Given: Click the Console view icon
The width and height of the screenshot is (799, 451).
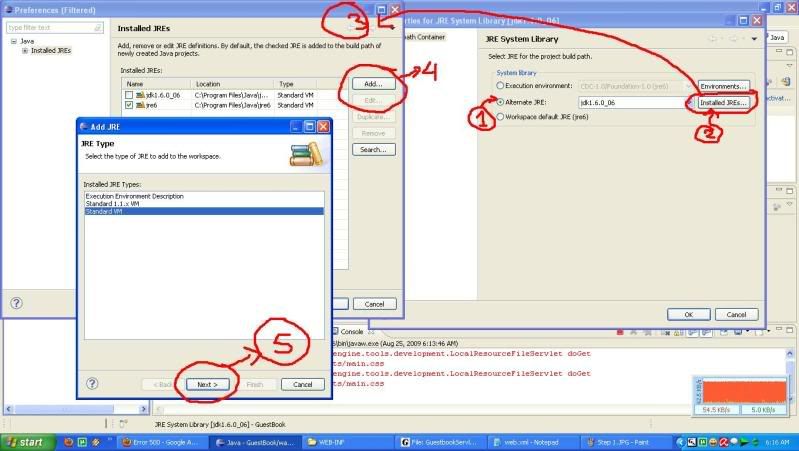Looking at the screenshot, I should tap(335, 331).
